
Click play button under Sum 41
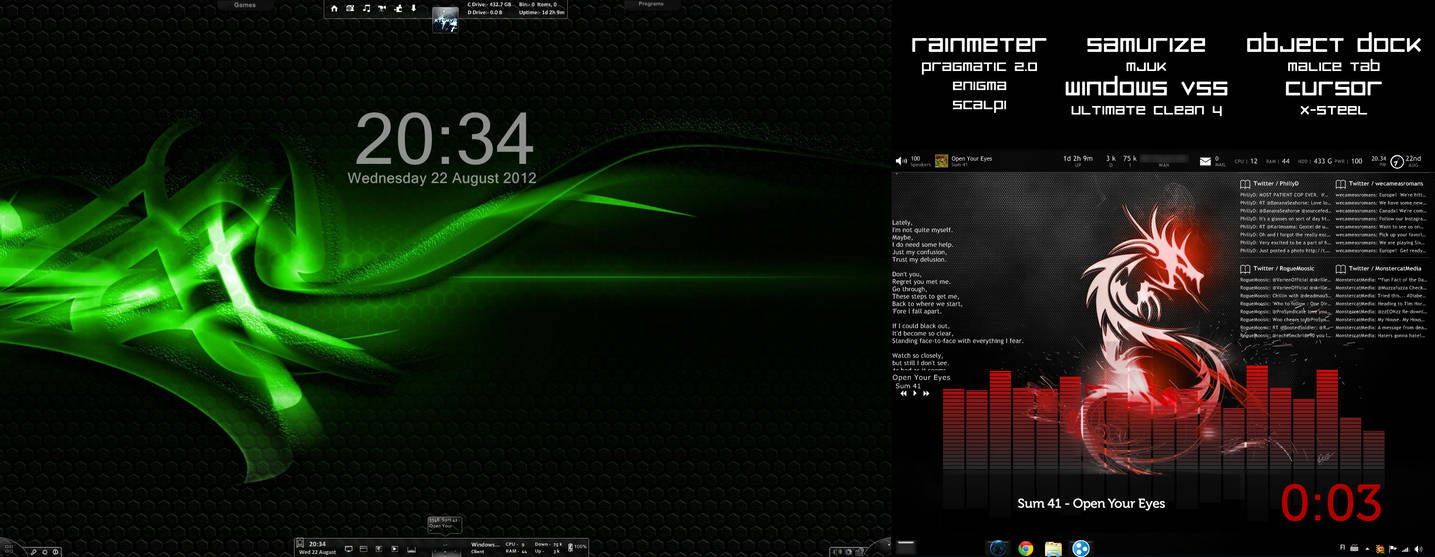click(915, 394)
